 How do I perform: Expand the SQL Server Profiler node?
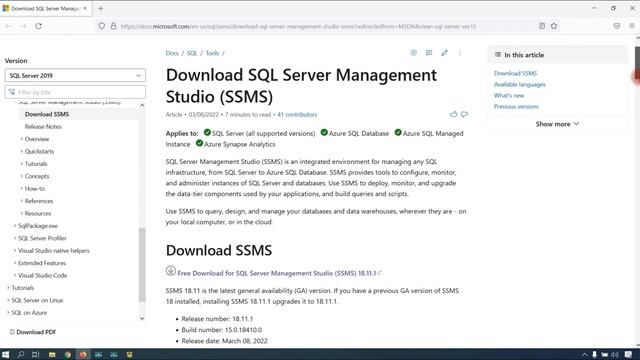point(15,238)
